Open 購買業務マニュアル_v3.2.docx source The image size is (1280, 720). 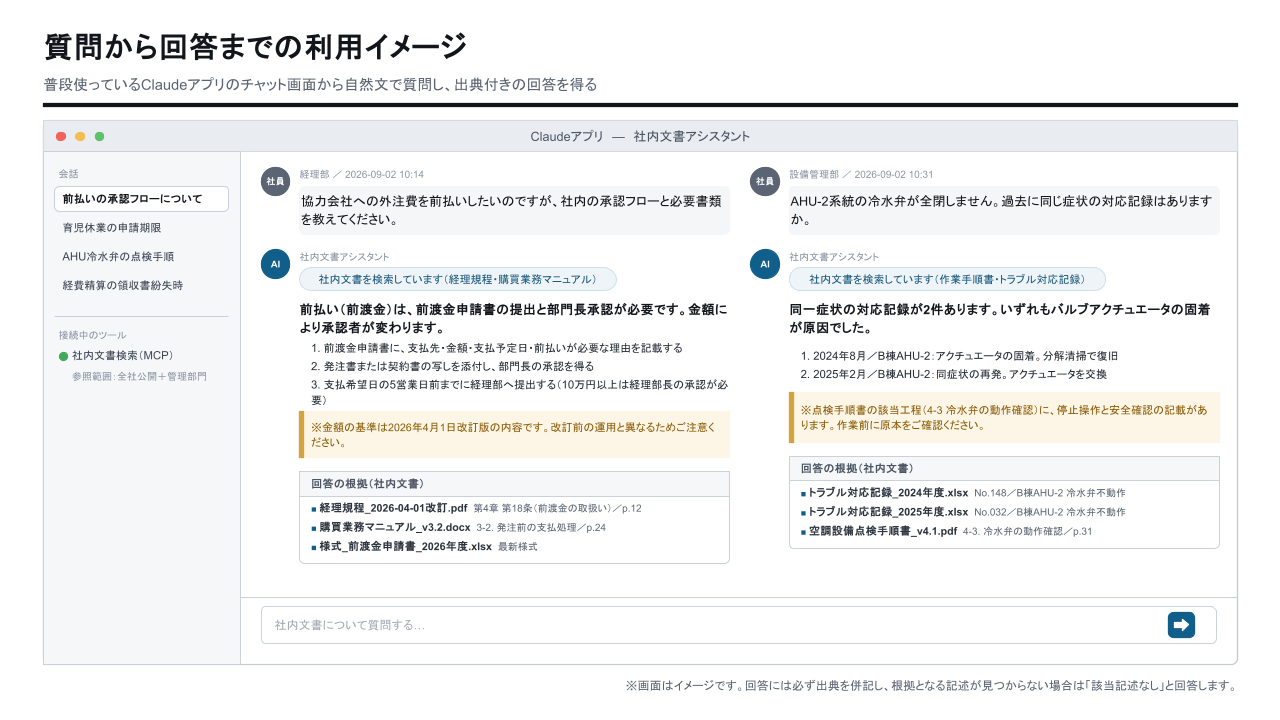pos(395,527)
